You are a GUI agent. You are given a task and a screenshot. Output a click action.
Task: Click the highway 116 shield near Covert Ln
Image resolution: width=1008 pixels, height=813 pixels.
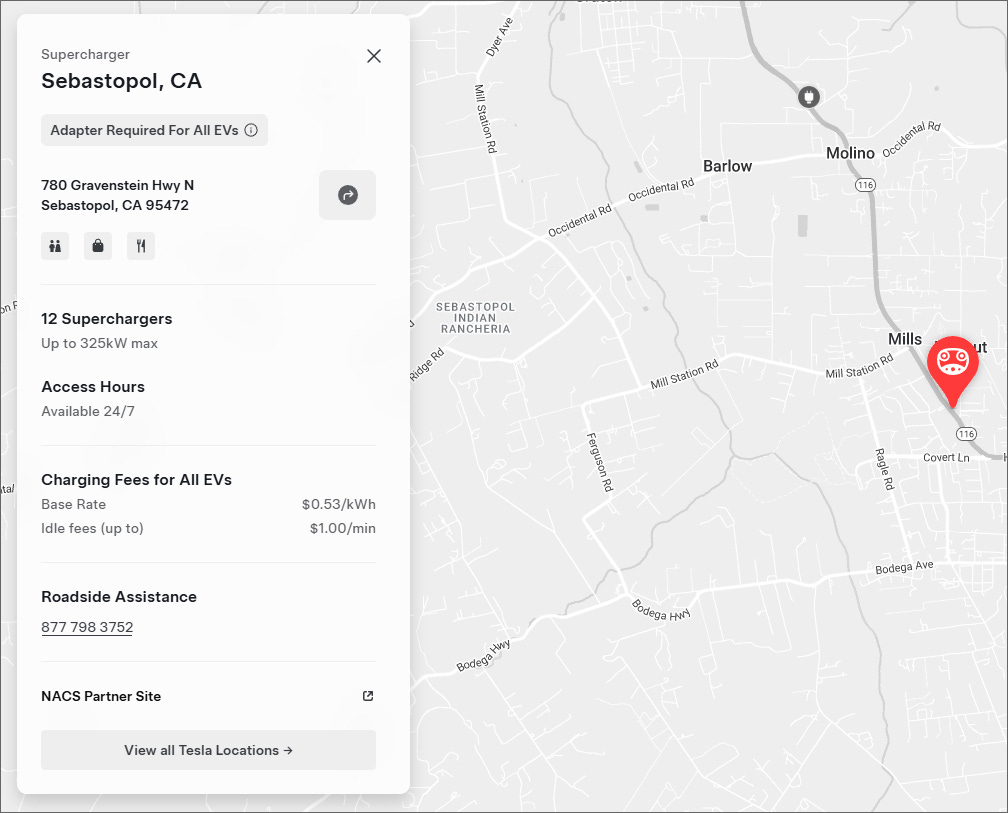tap(966, 434)
